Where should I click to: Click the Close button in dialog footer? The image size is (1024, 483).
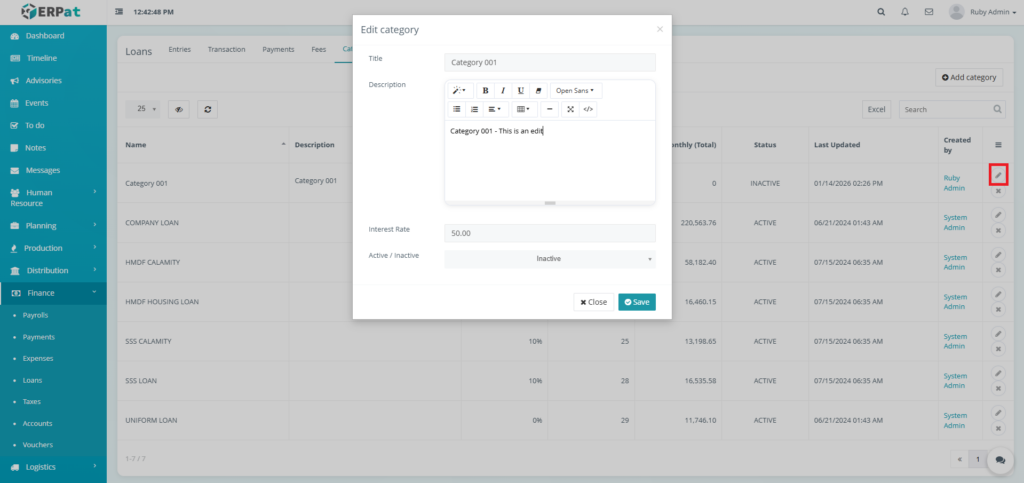[x=593, y=302]
